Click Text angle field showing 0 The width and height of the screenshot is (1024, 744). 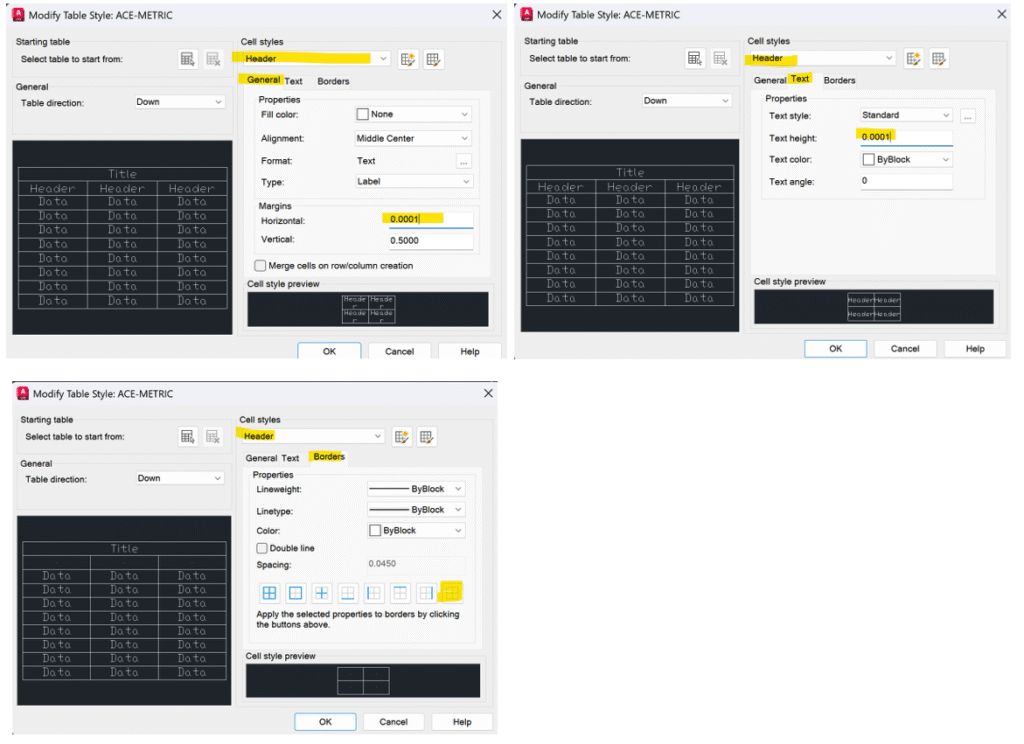pyautogui.click(x=906, y=182)
